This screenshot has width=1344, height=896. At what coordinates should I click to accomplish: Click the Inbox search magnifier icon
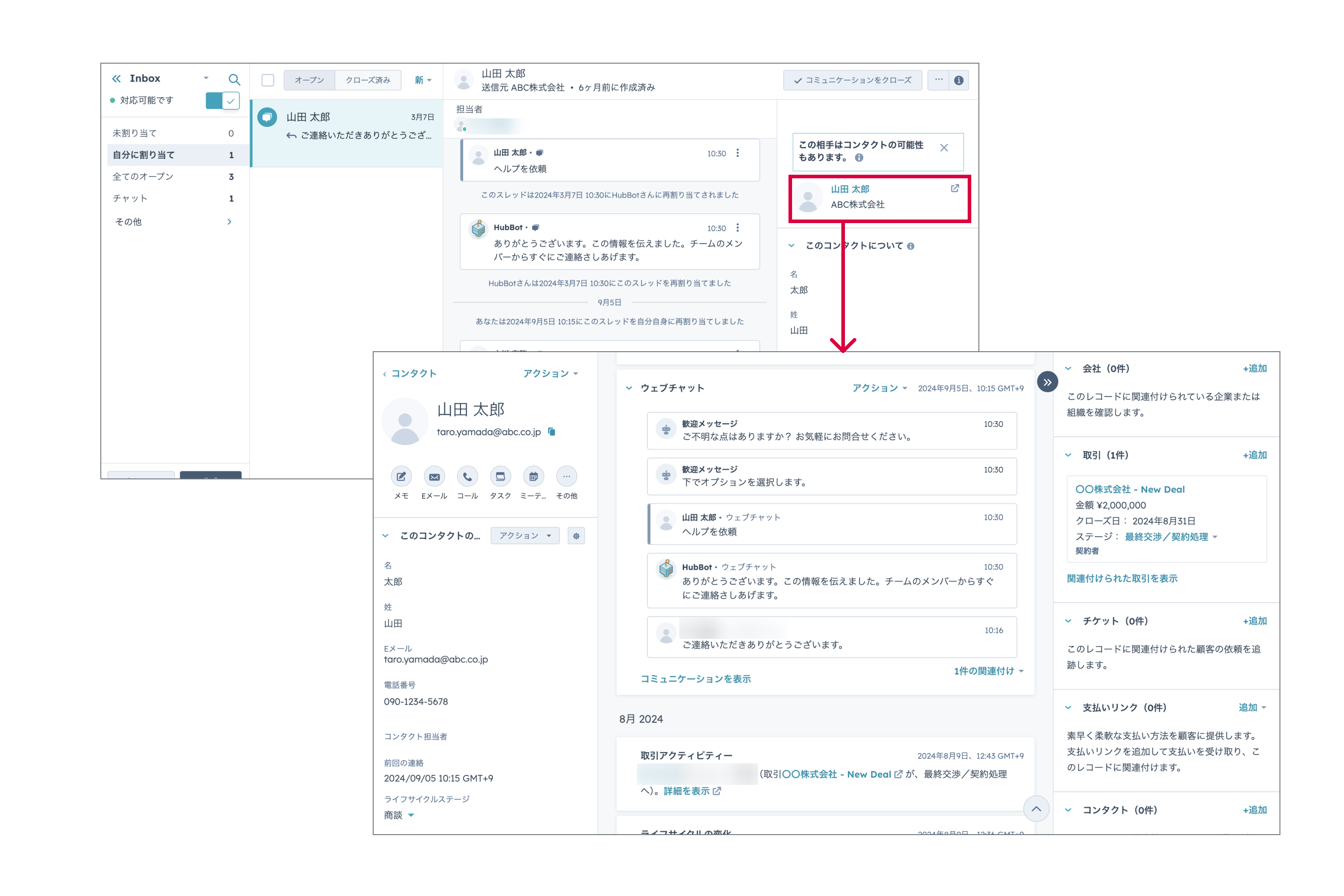234,79
